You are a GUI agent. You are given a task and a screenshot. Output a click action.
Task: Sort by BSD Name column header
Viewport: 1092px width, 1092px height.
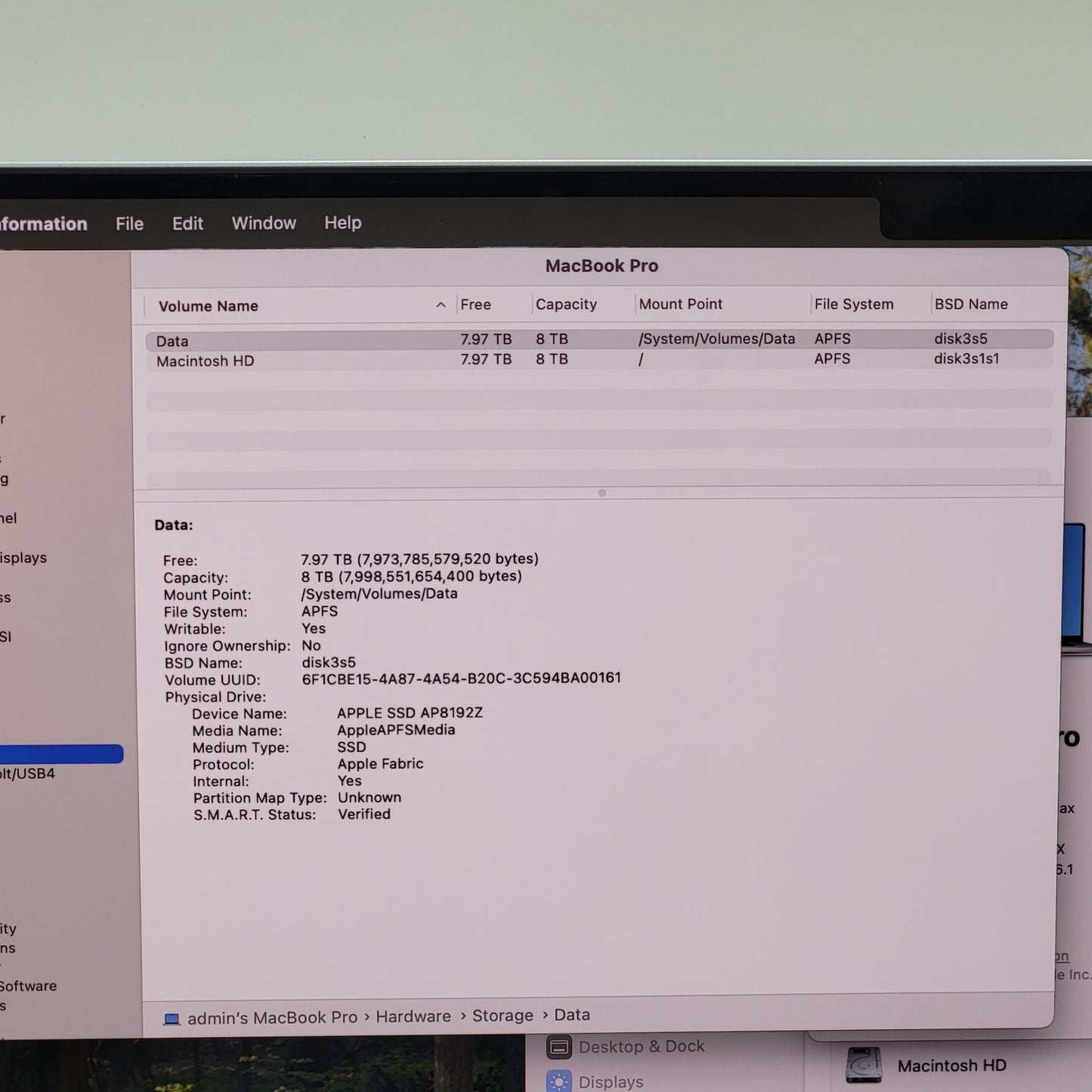971,304
